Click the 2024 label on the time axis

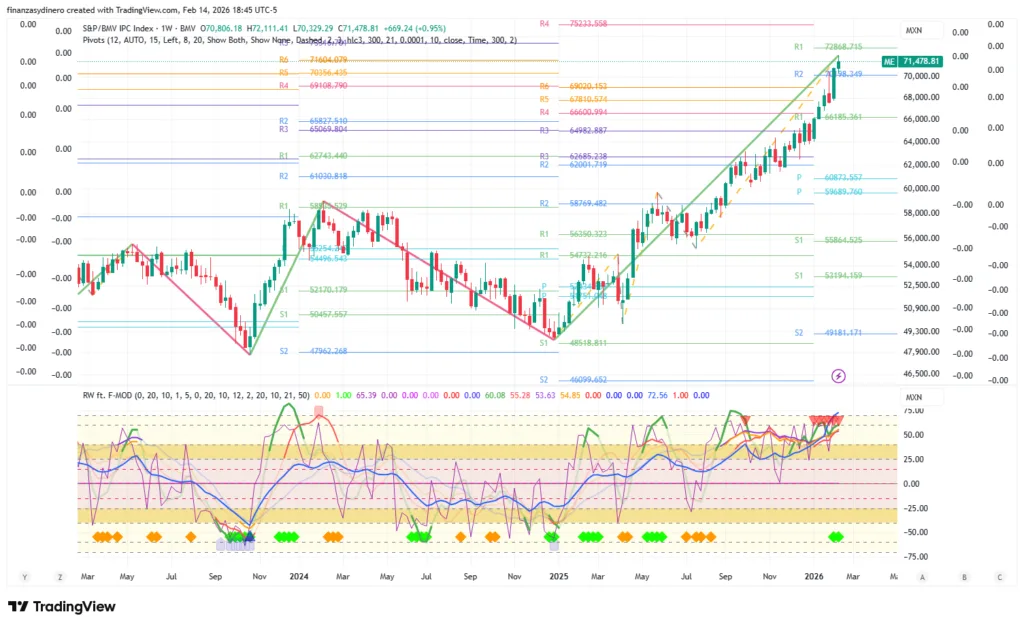(297, 577)
